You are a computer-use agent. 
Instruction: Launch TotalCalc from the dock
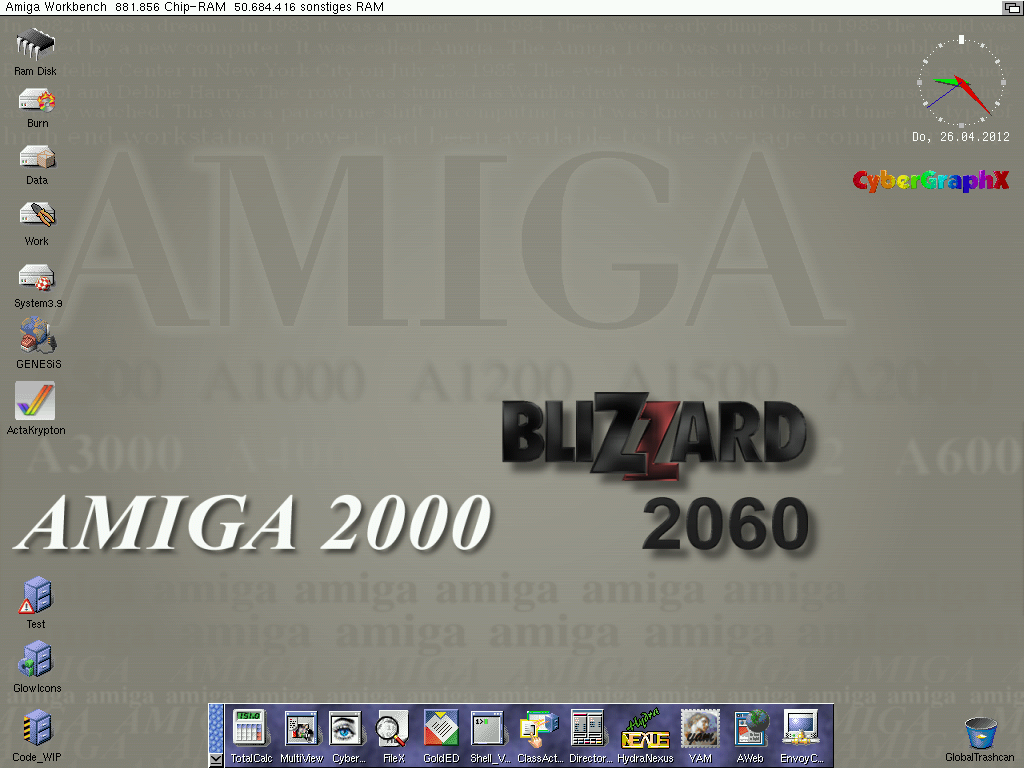[x=251, y=730]
